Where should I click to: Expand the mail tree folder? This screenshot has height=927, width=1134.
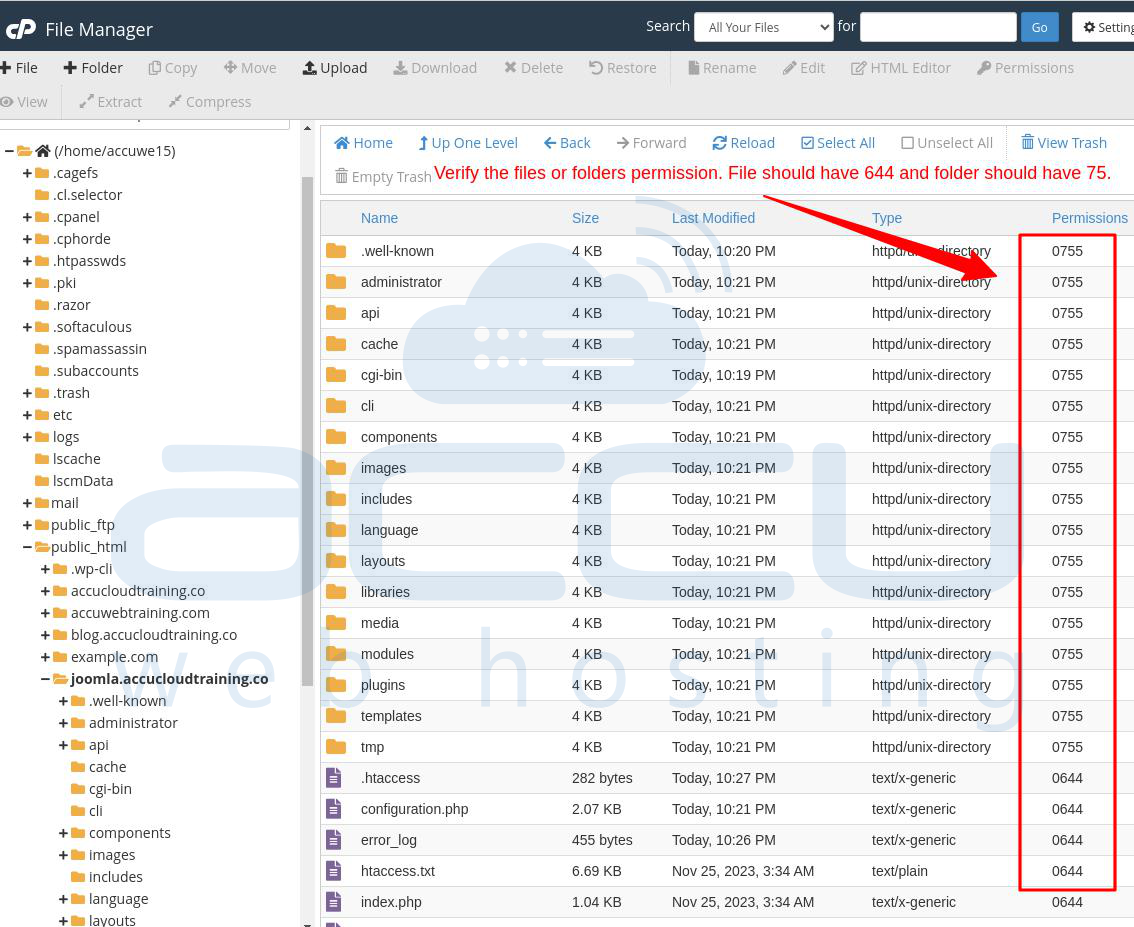(x=27, y=503)
